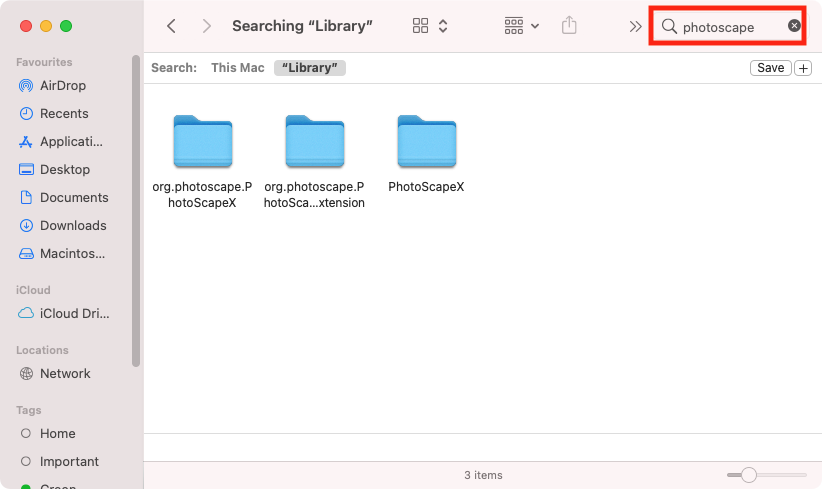Click org.photoscape.PhotoScapeX folder name
The width and height of the screenshot is (822, 489).
[202, 194]
